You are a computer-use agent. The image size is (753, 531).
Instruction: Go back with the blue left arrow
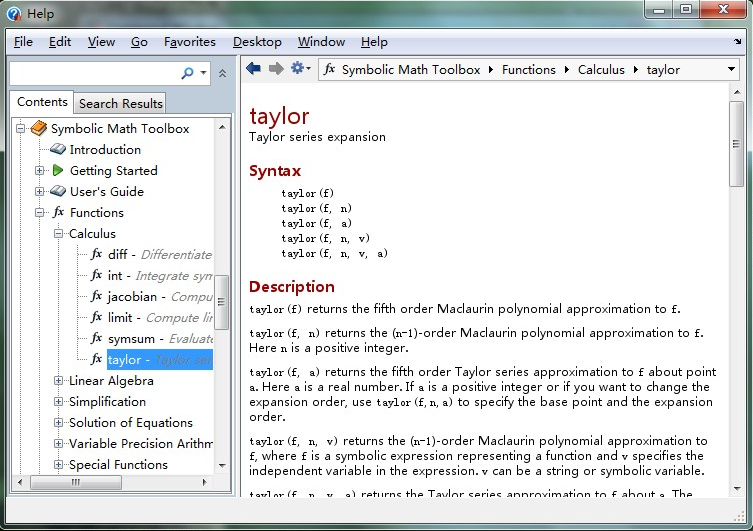(253, 69)
